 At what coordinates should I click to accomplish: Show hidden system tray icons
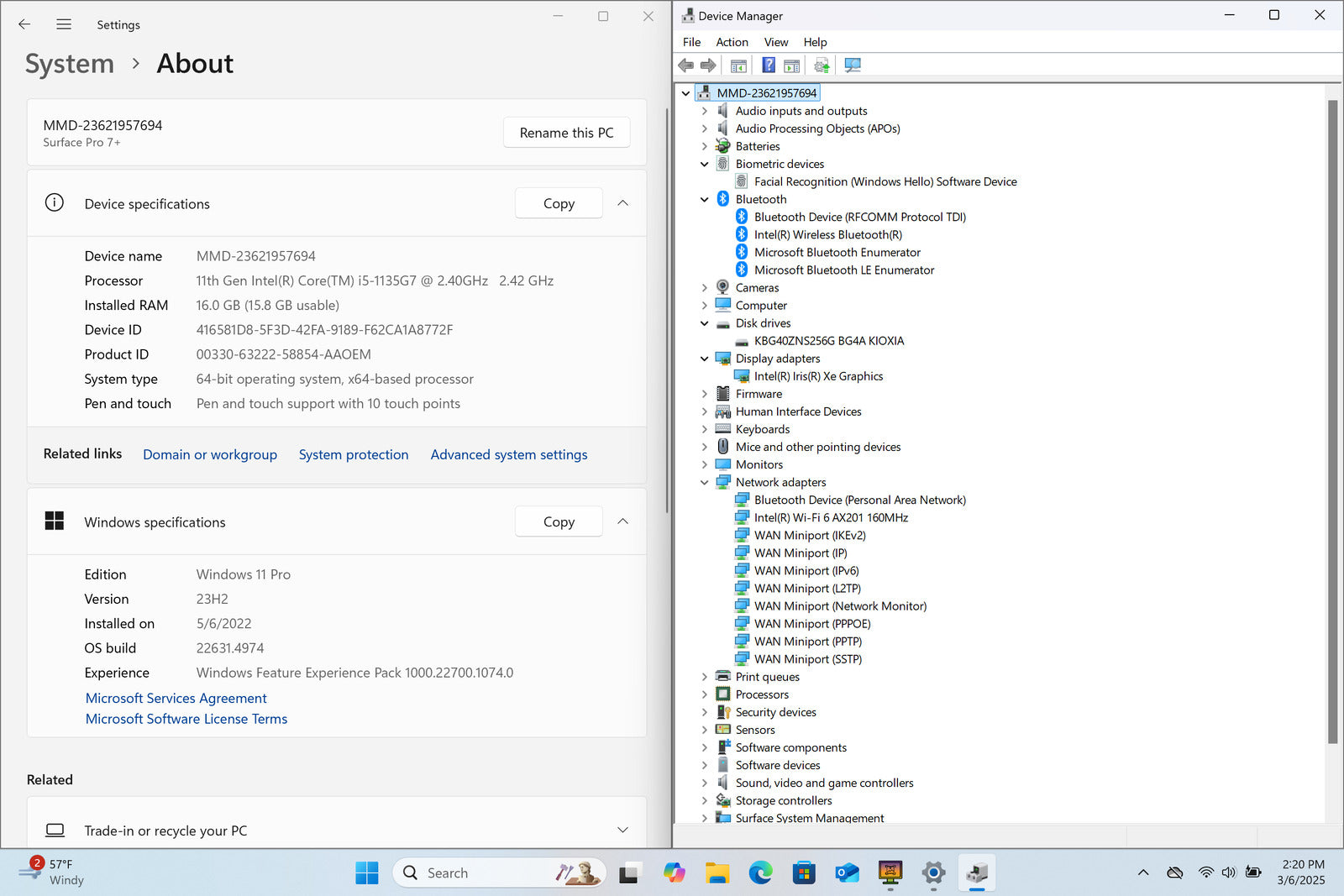[1143, 872]
